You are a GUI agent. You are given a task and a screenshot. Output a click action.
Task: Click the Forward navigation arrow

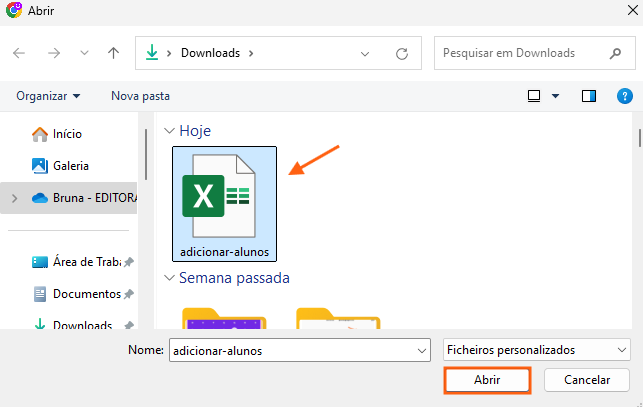tap(53, 53)
